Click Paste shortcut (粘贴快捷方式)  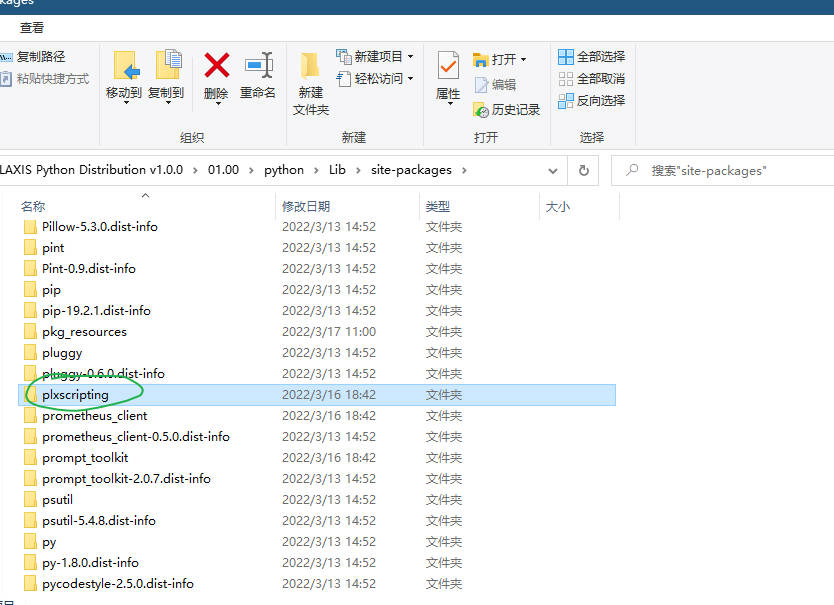point(45,79)
